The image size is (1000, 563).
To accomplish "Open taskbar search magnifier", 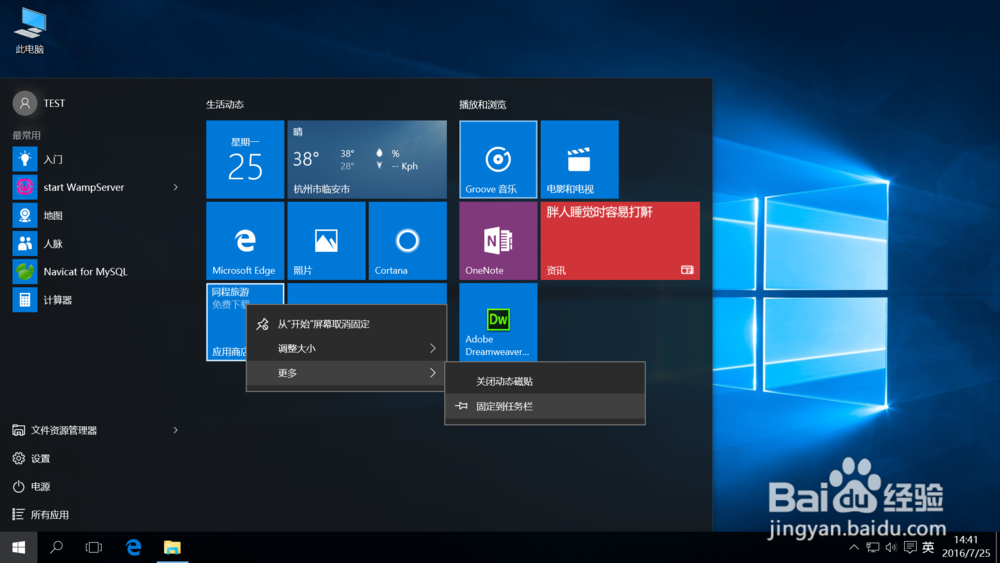I will tap(56, 548).
